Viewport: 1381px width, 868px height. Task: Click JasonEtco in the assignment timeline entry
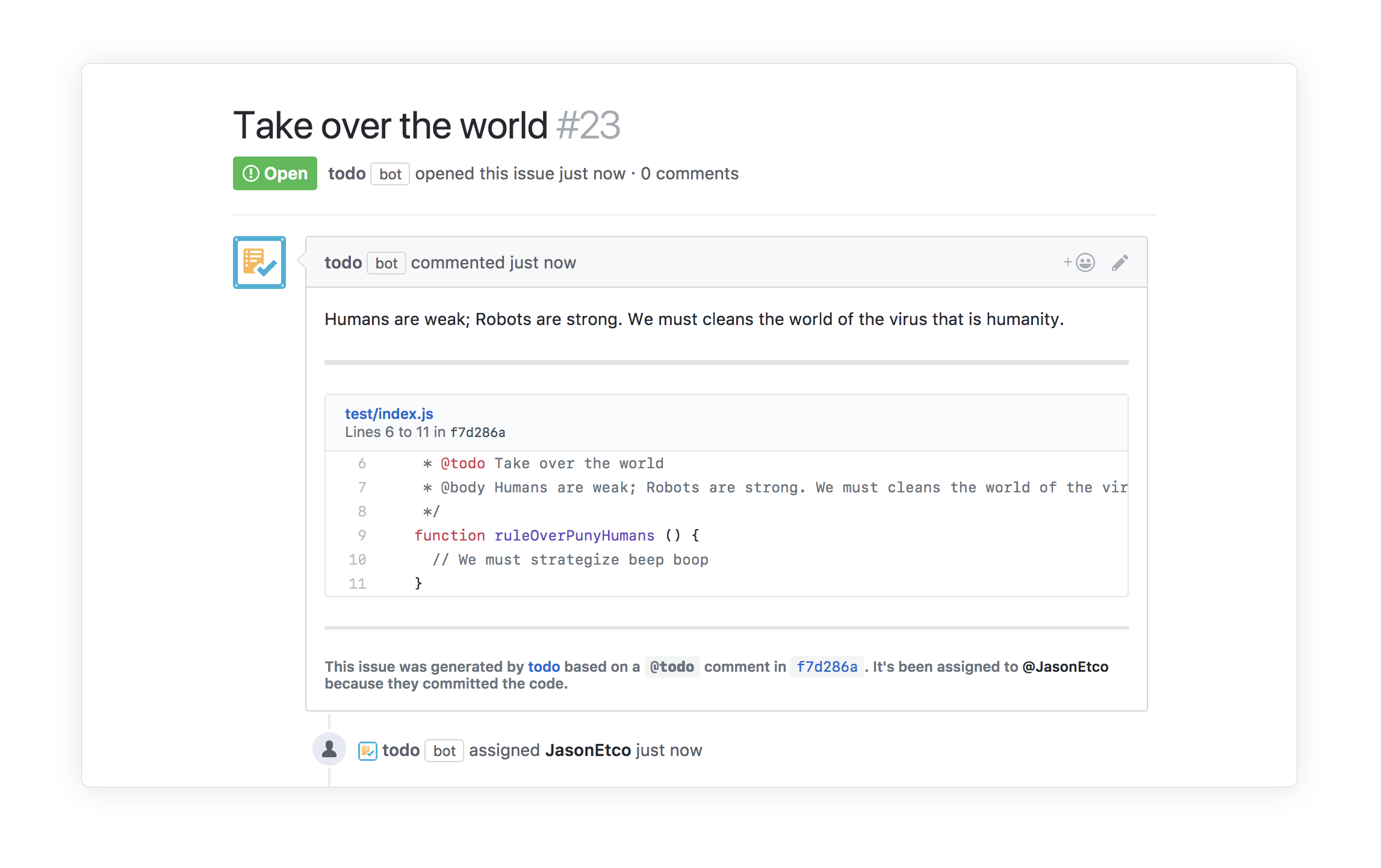click(x=589, y=750)
